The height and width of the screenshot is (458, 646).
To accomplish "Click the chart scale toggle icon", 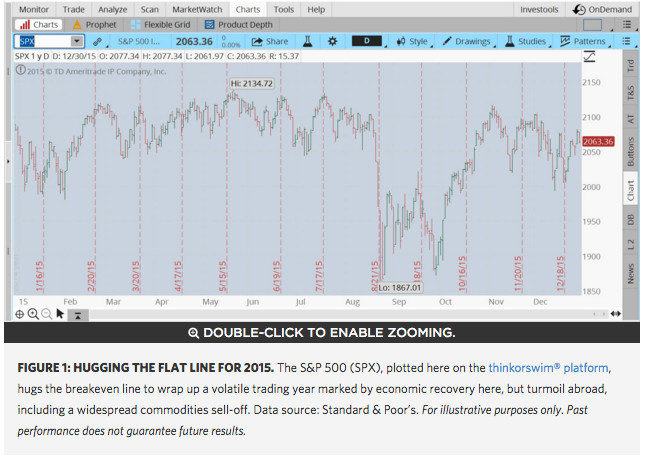I will [x=590, y=56].
